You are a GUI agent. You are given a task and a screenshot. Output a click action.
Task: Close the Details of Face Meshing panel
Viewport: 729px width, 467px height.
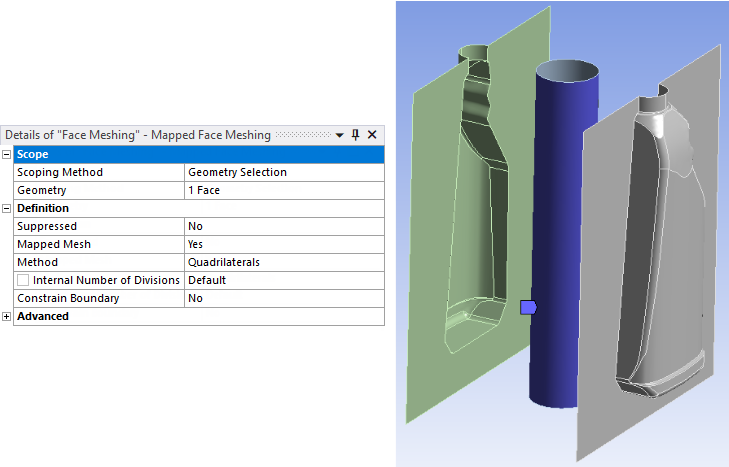tap(372, 135)
